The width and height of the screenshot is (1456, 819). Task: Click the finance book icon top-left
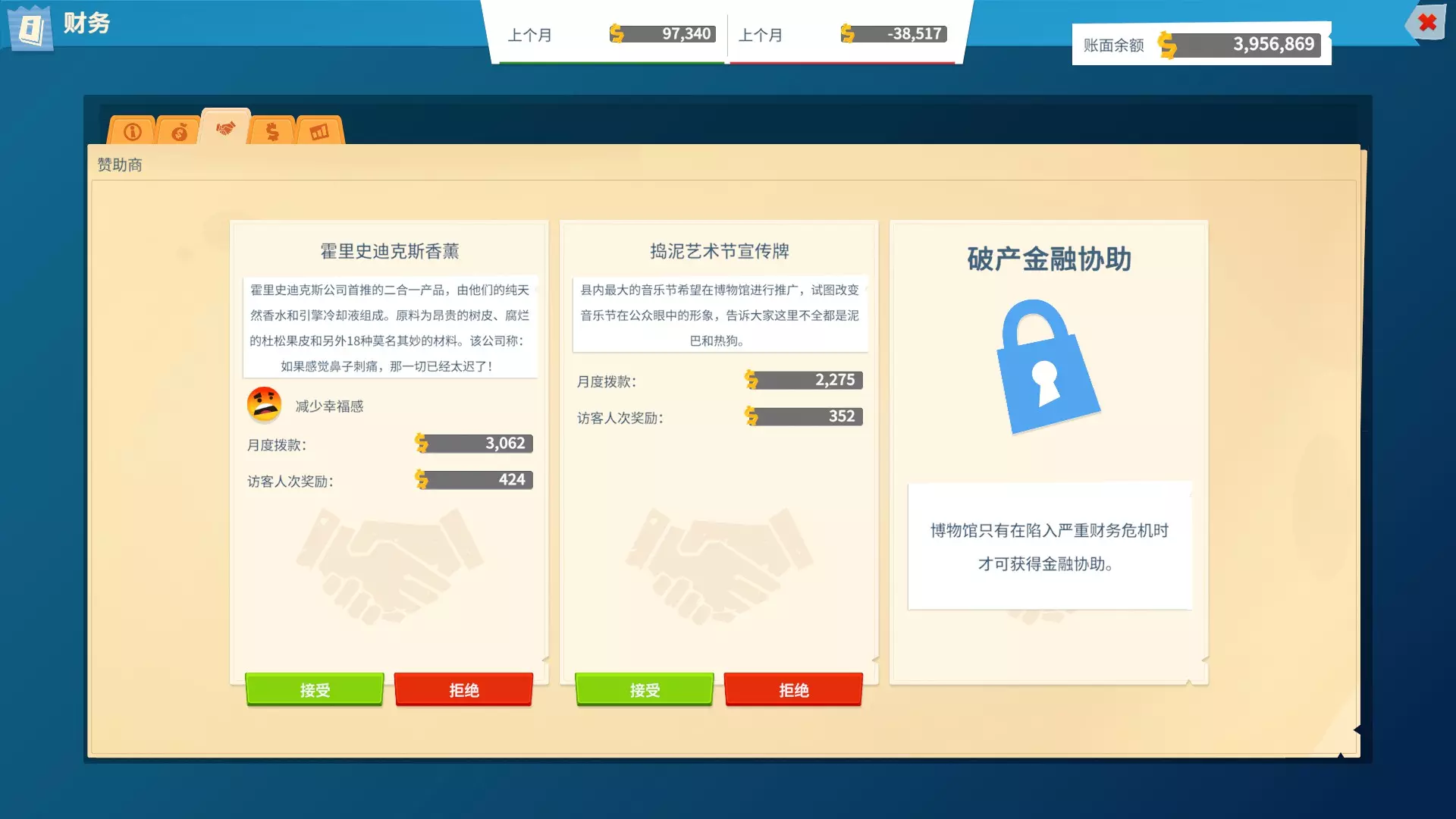coord(30,29)
